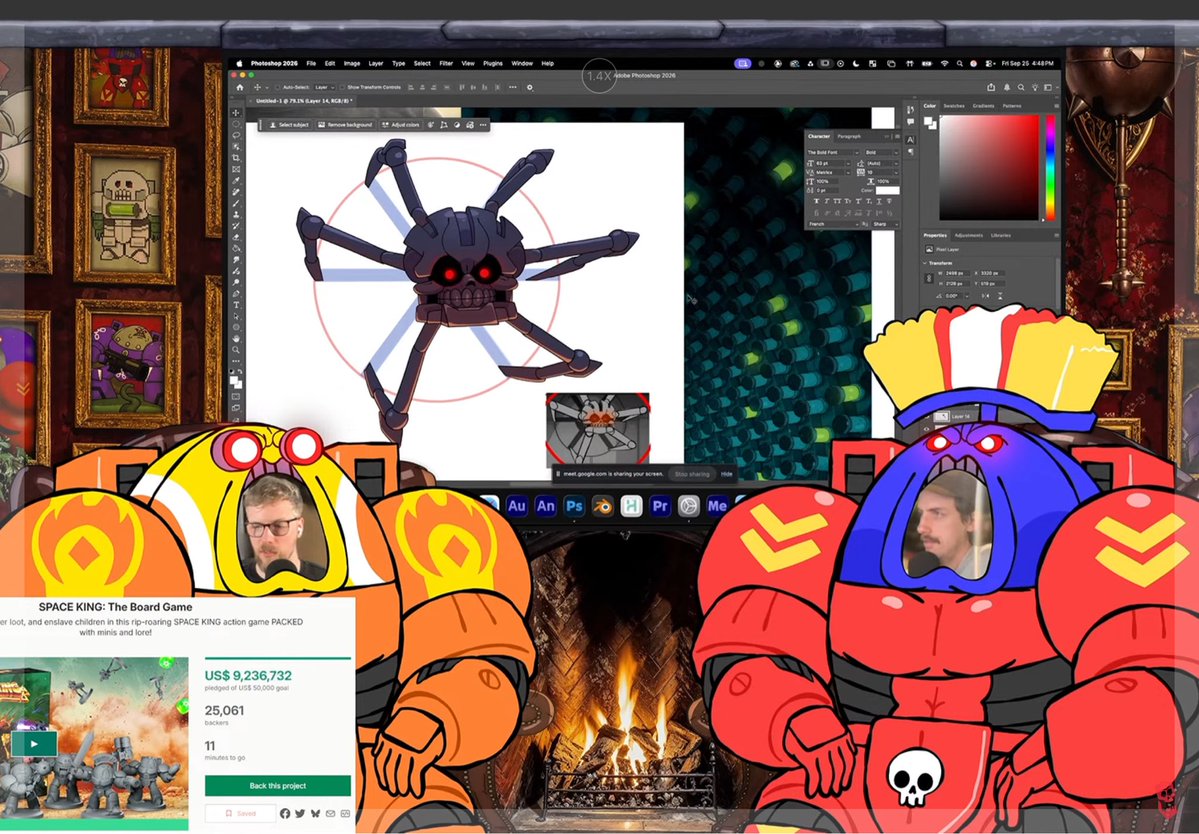This screenshot has height=834, width=1199.
Task: Toggle Underline in Character panel
Action: click(879, 201)
